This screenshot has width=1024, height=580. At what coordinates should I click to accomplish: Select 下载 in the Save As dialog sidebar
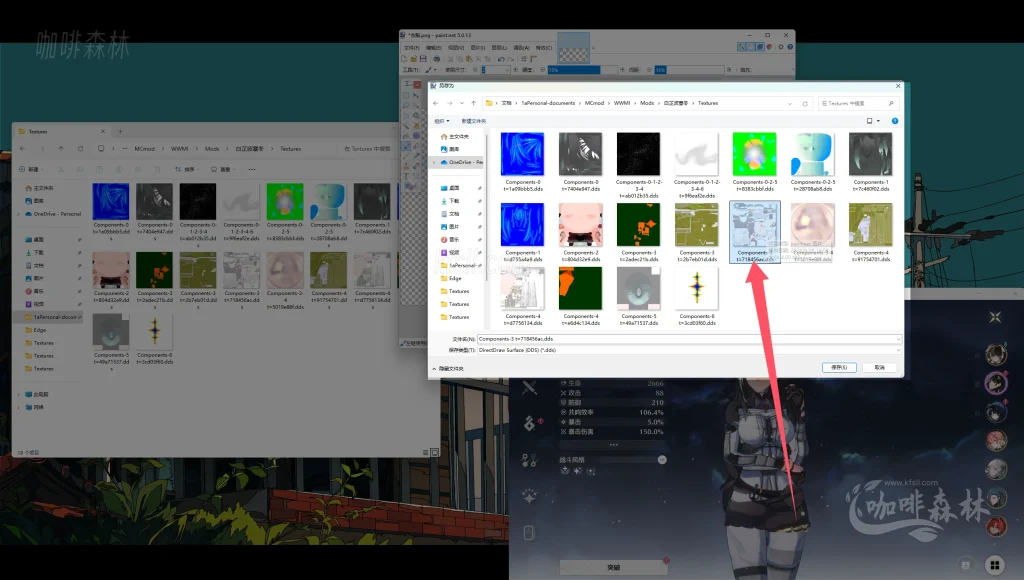tap(455, 201)
